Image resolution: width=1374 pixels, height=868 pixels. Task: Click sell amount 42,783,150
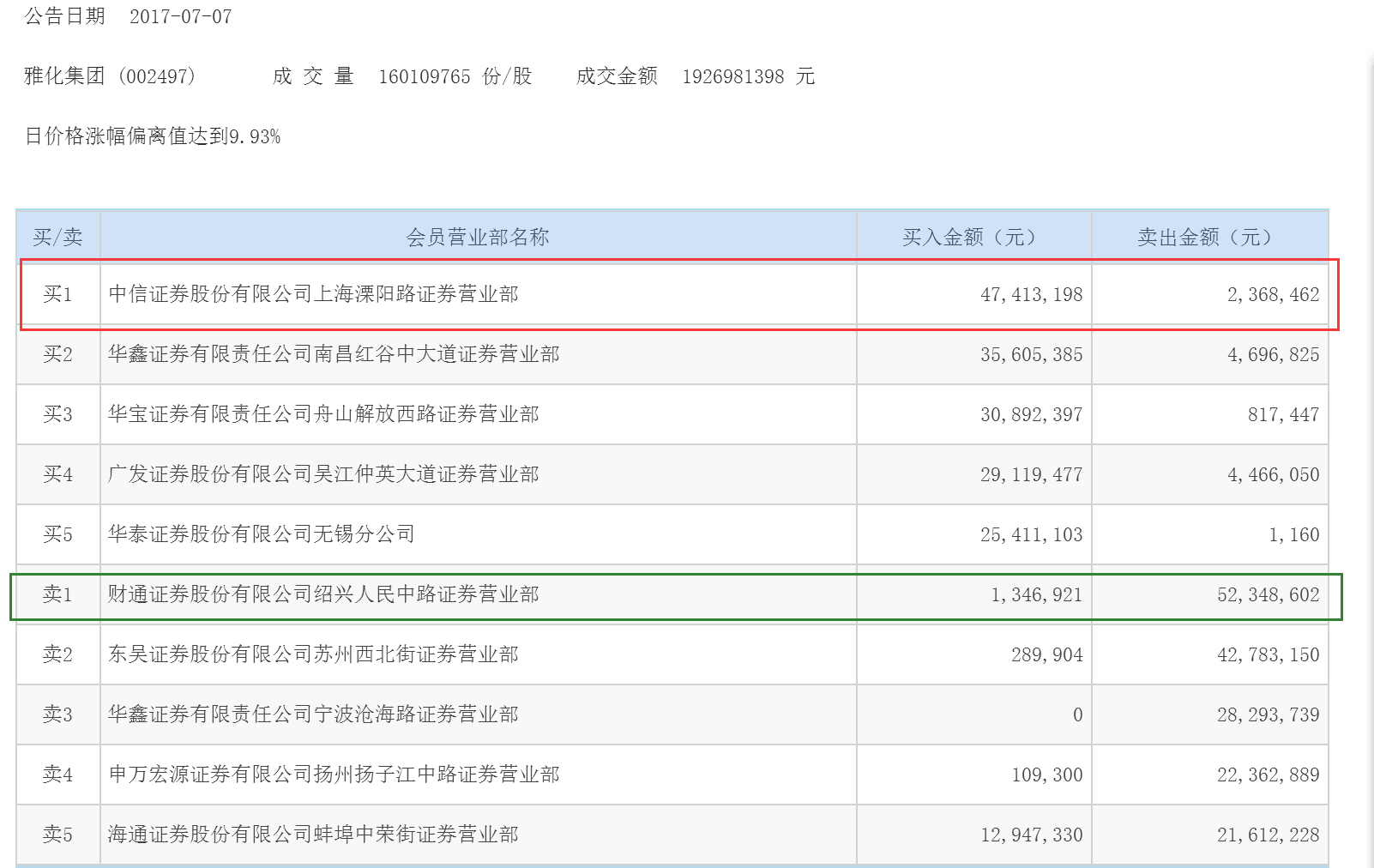pos(1269,655)
